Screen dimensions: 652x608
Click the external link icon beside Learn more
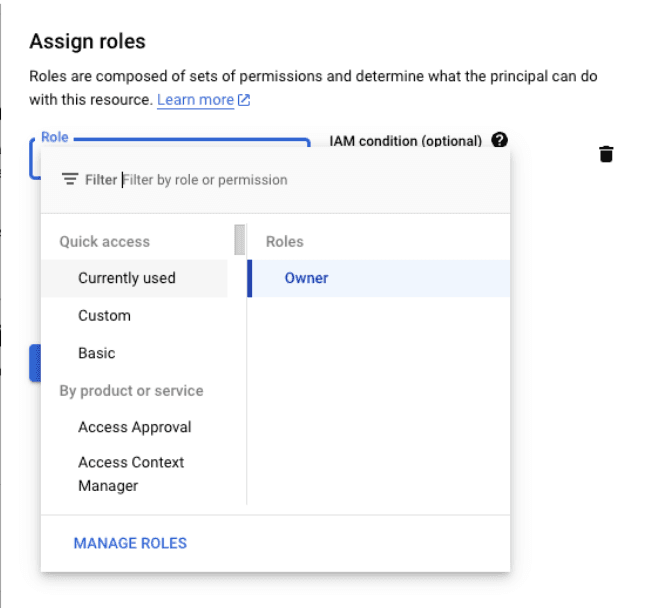(244, 100)
